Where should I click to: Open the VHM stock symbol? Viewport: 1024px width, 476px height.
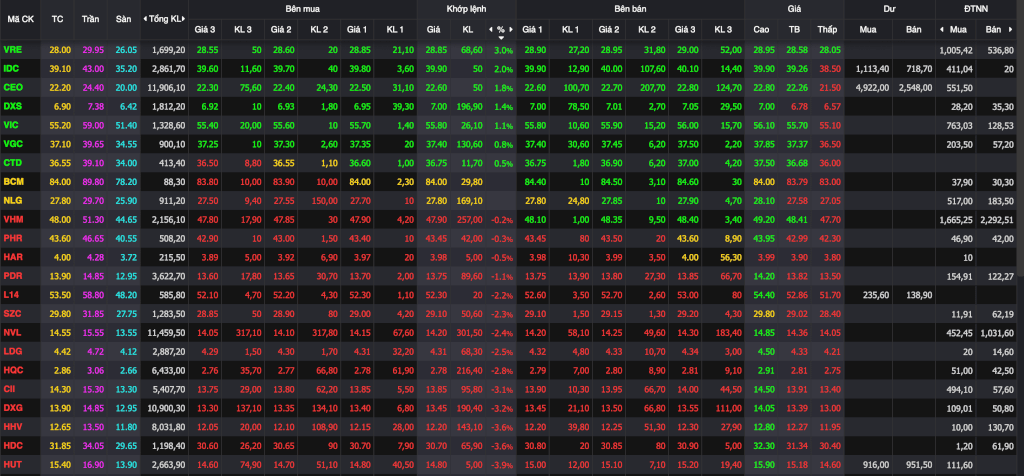tap(12, 219)
